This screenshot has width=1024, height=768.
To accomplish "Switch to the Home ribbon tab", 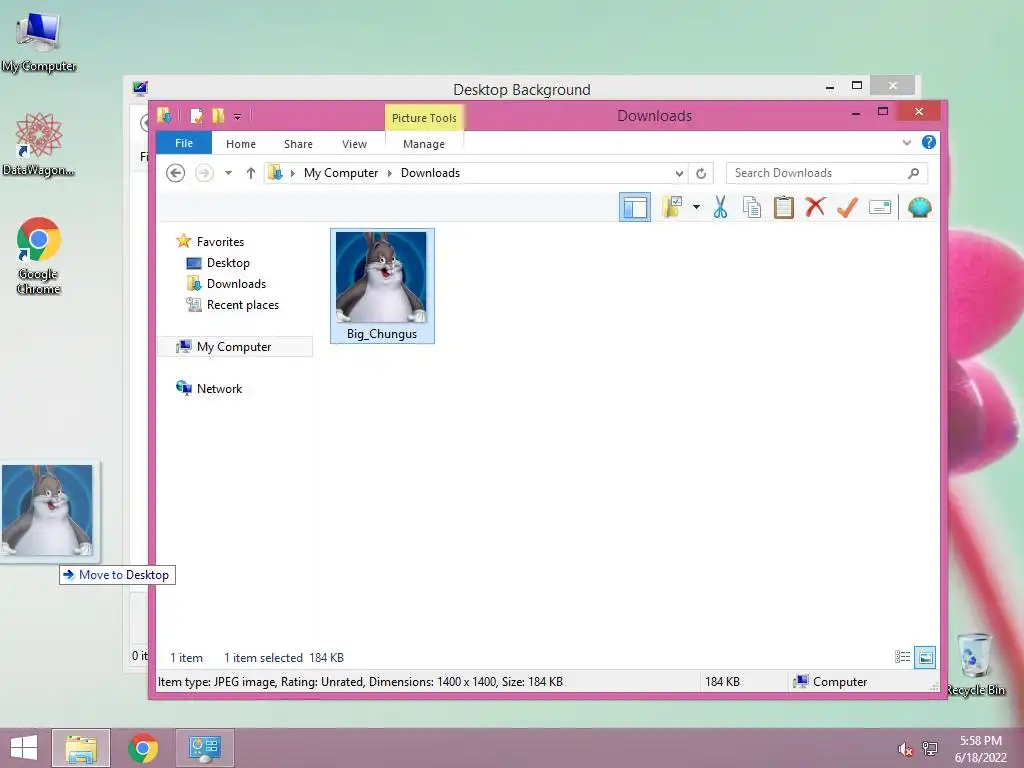I will [241, 144].
